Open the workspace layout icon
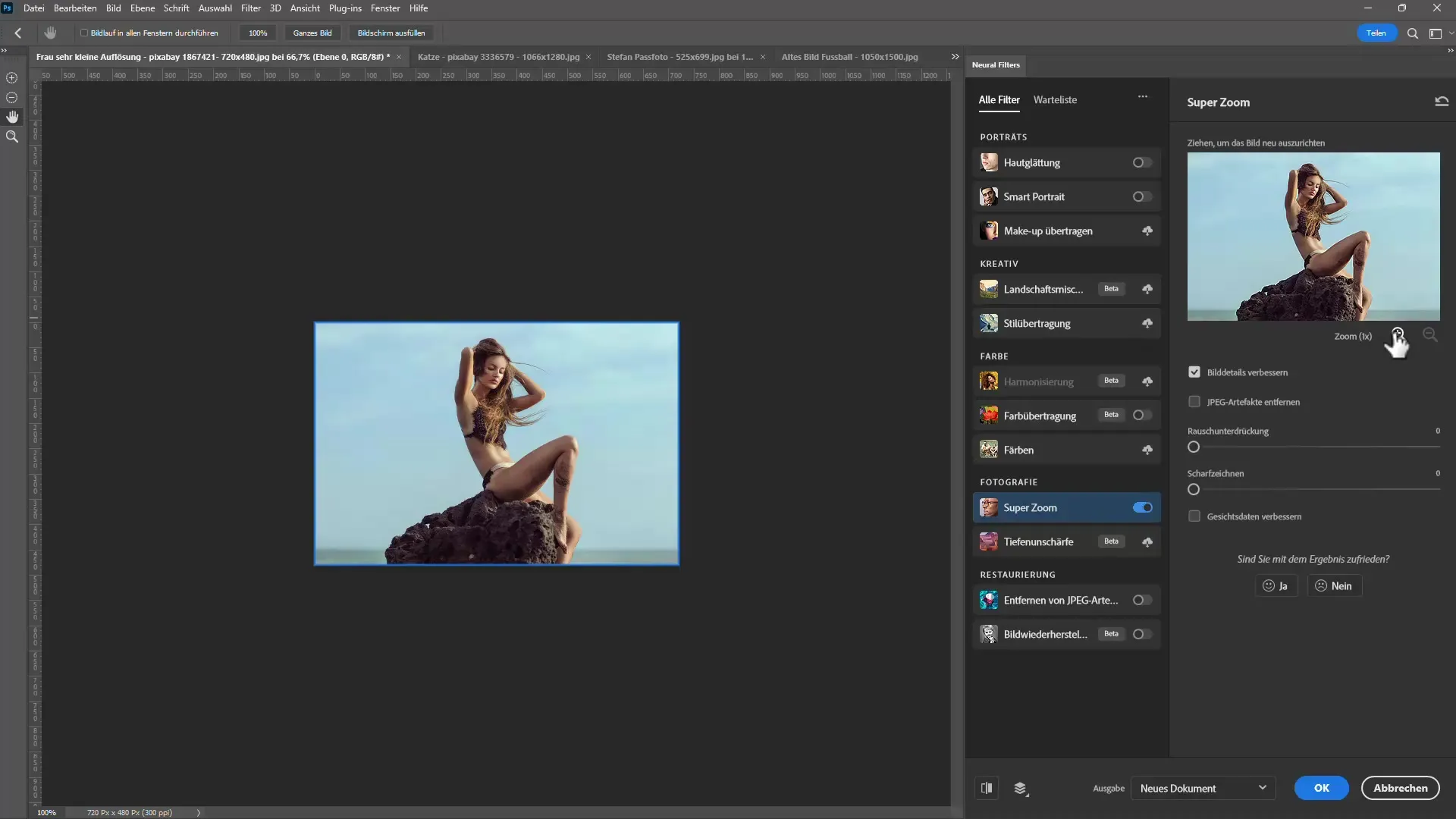 (x=1435, y=33)
